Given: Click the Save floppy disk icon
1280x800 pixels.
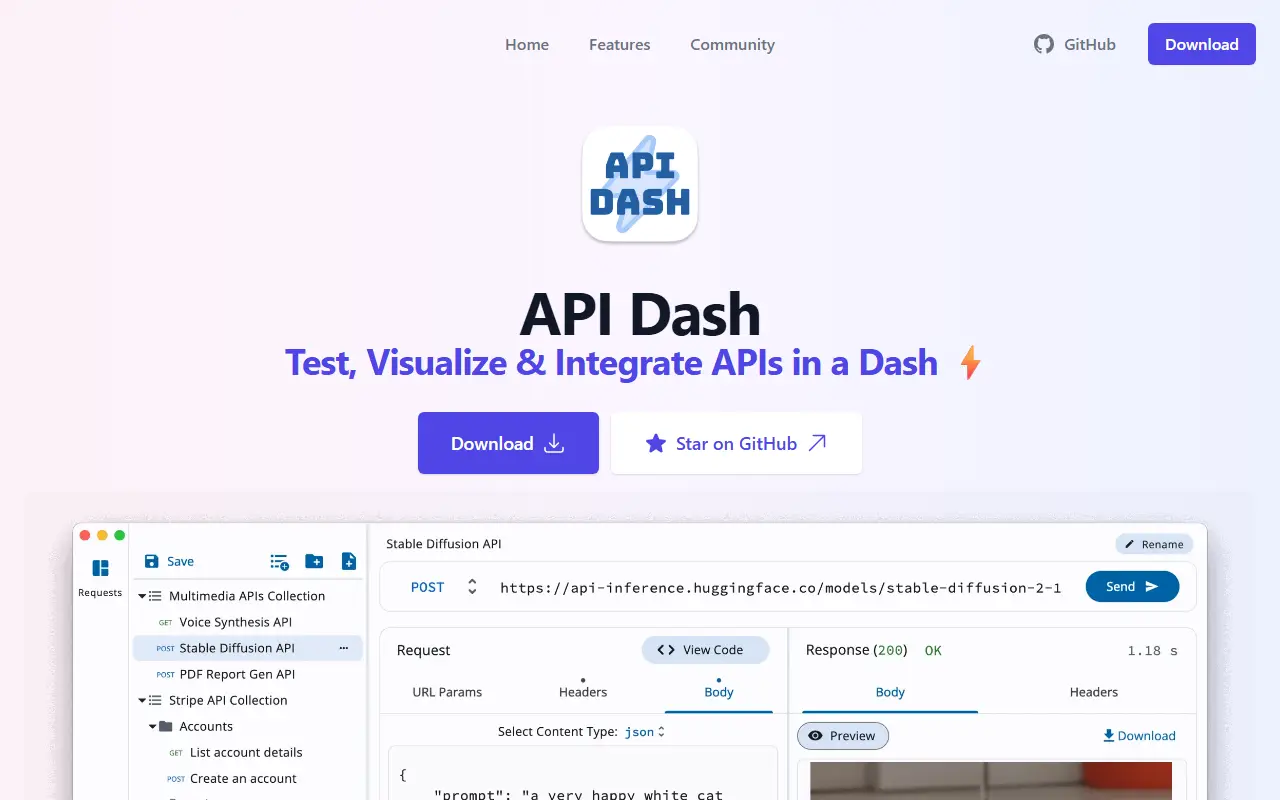Looking at the screenshot, I should [x=152, y=561].
